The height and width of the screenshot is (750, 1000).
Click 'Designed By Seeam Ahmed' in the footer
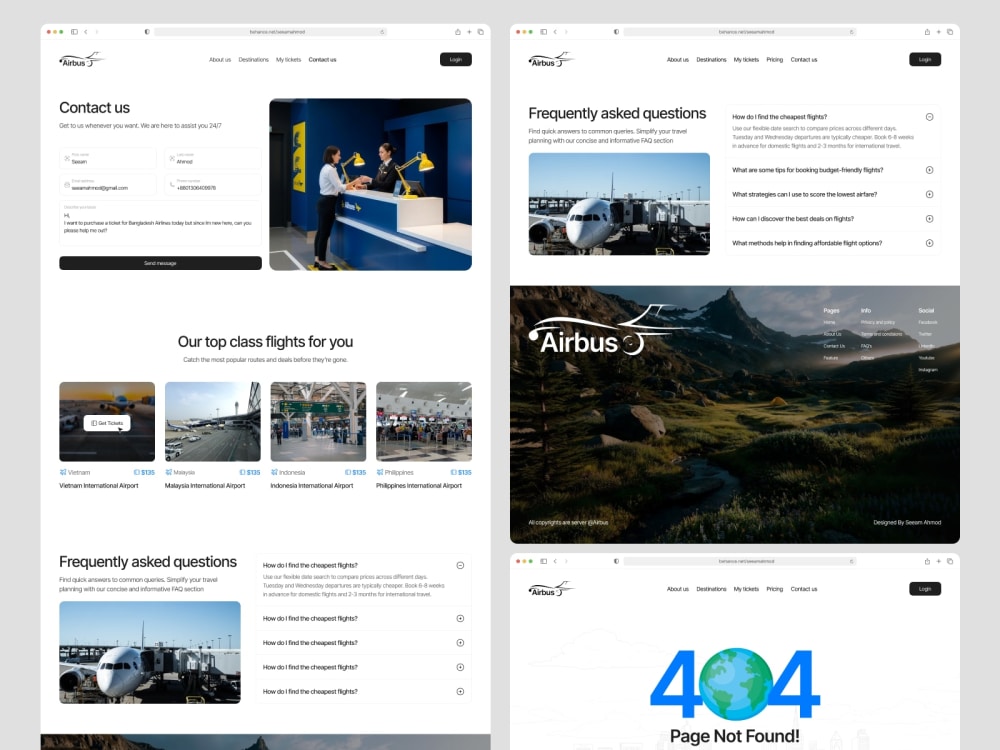(x=907, y=522)
